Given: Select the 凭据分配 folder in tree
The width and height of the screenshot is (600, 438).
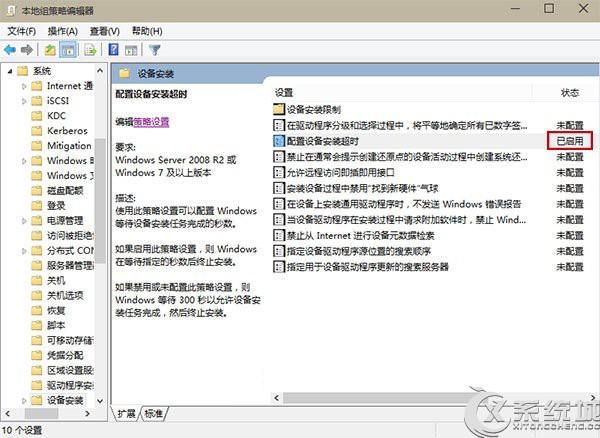Looking at the screenshot, I should [65, 355].
